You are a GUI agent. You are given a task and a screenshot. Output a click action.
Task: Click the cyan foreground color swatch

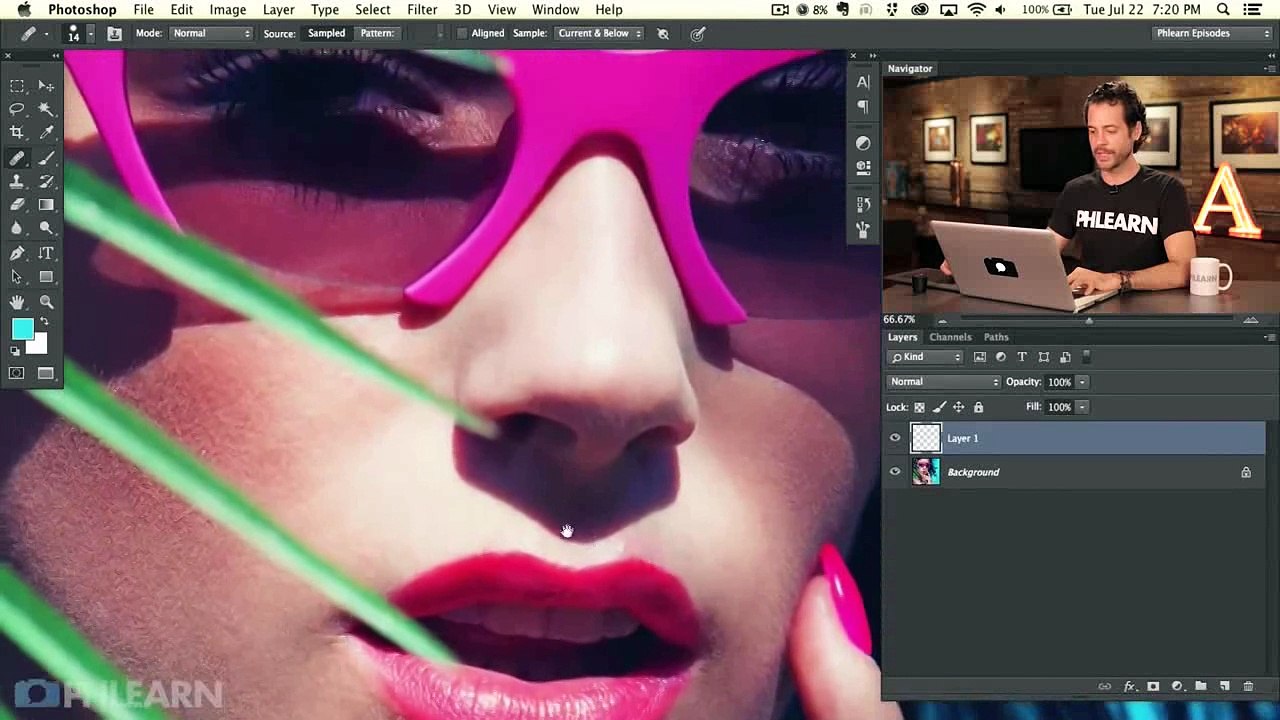pos(21,329)
